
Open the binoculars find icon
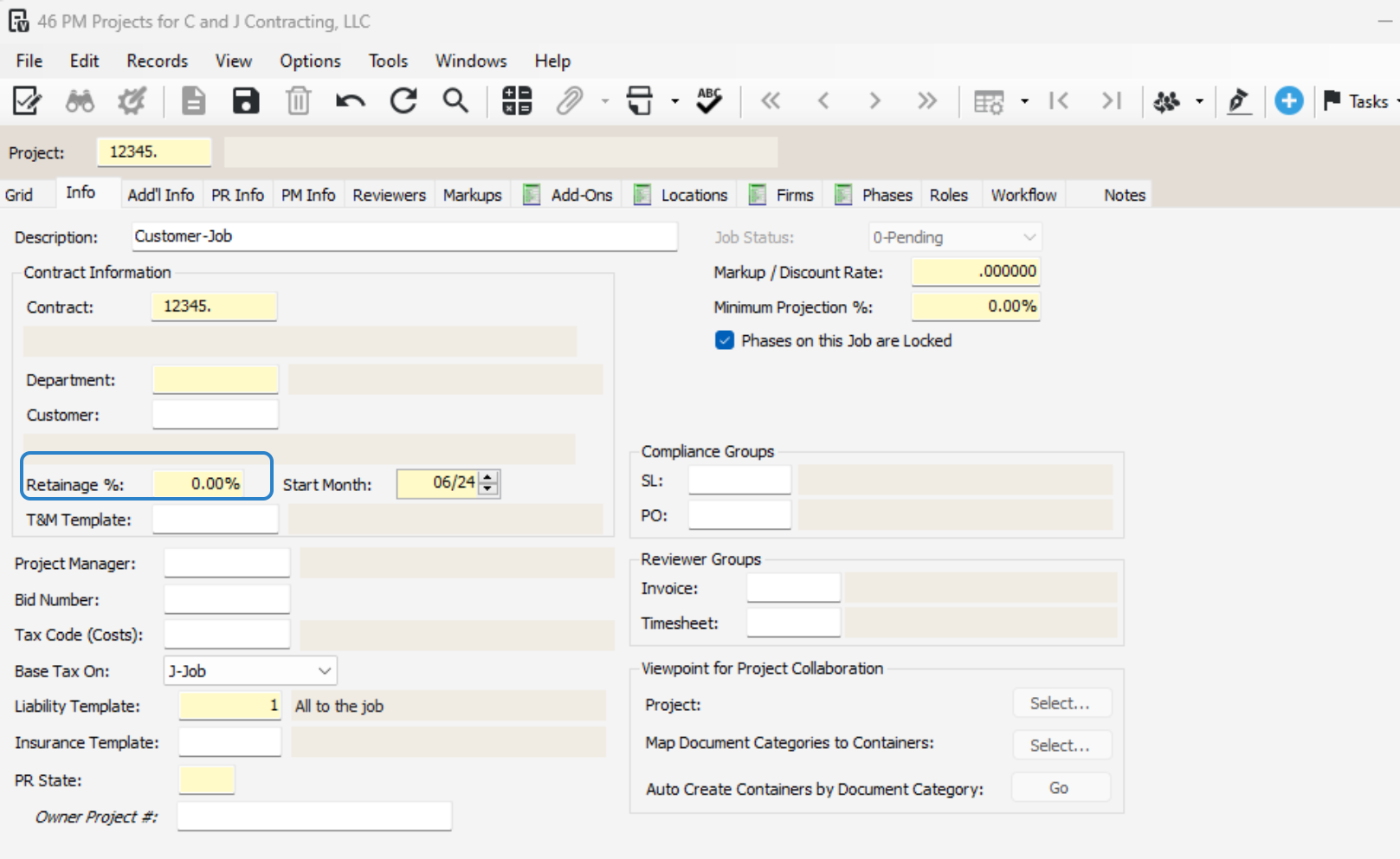point(80,101)
